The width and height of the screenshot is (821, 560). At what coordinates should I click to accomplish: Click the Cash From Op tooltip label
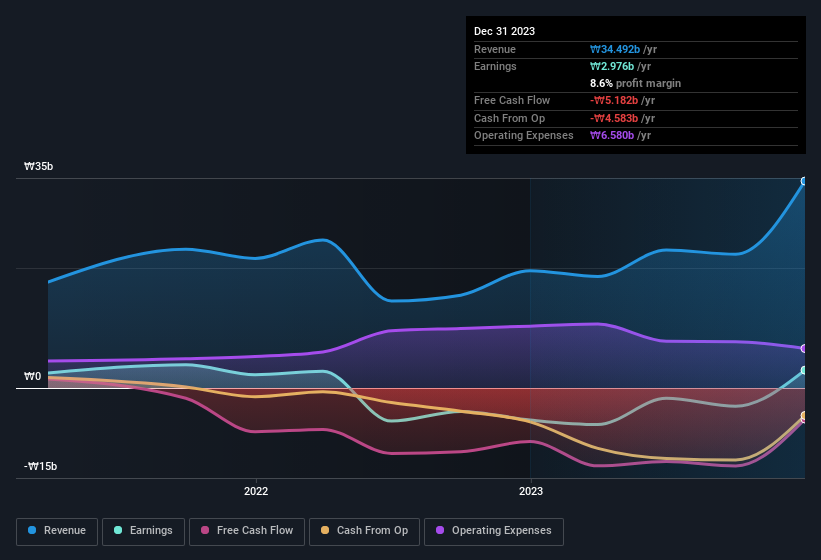point(509,118)
